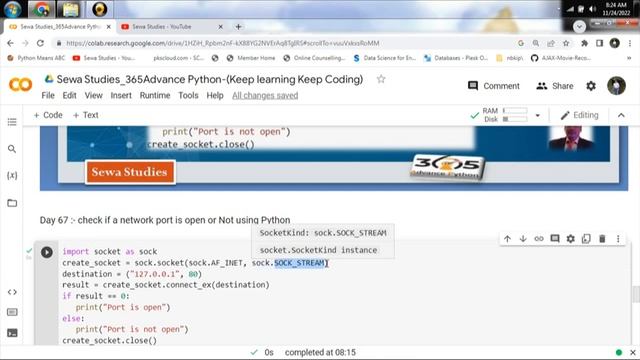Open new browser tab plus button
Image resolution: width=640 pixels, height=360 pixels.
pos(238,27)
